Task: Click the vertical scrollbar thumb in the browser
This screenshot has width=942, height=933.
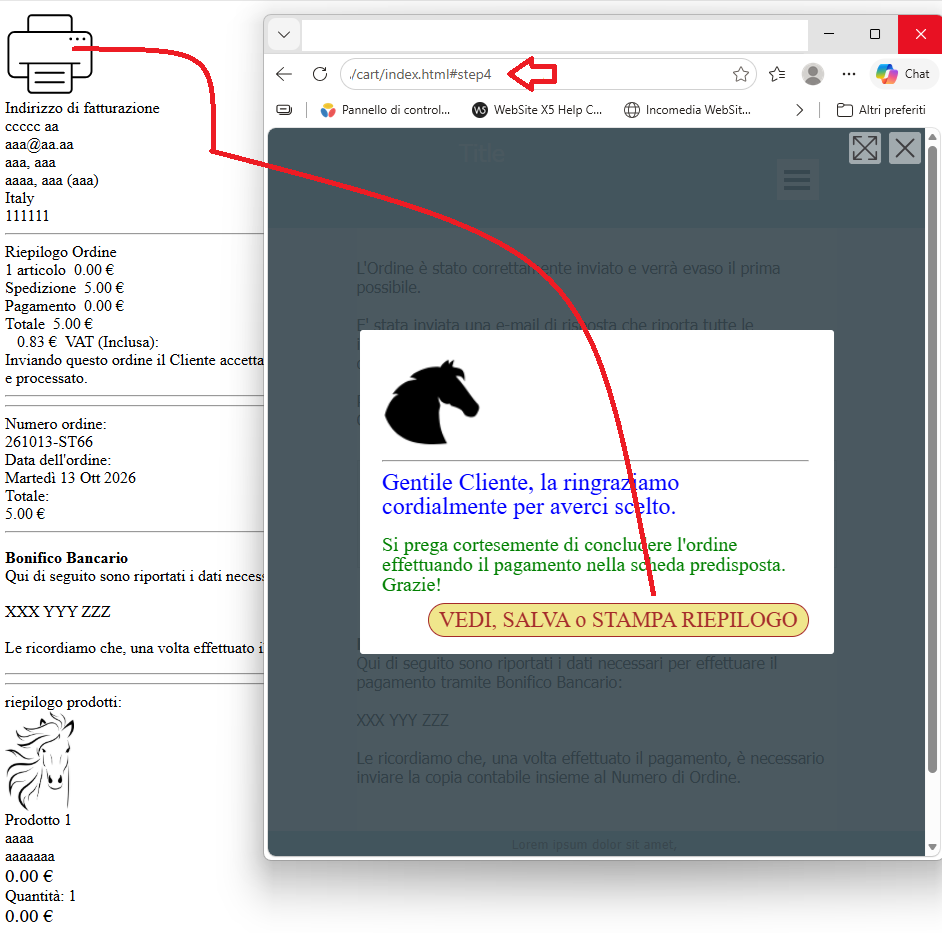Action: [932, 460]
